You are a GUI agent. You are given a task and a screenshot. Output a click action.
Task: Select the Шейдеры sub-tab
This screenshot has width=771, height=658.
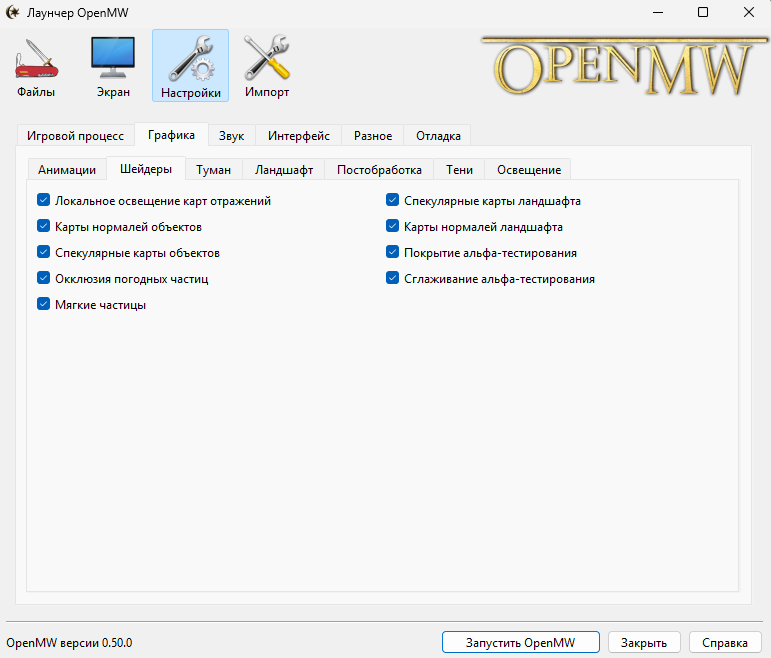point(146,169)
